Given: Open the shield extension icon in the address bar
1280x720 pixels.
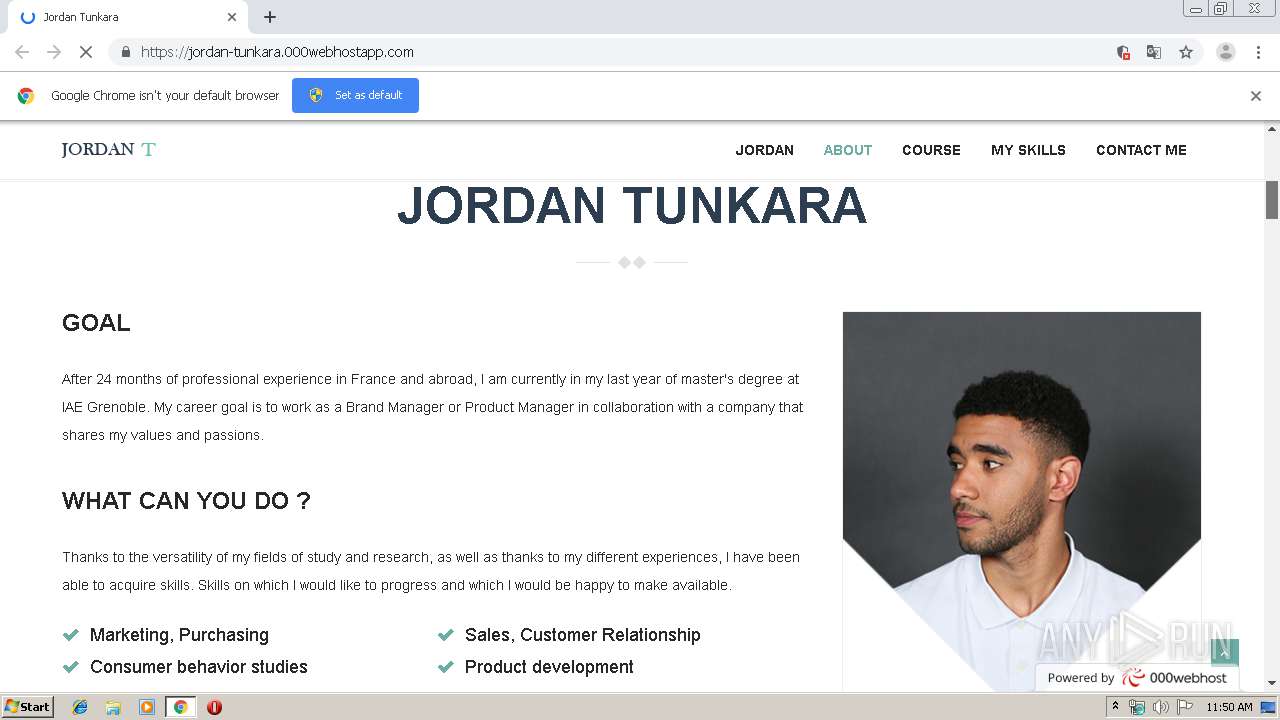Looking at the screenshot, I should click(1123, 52).
